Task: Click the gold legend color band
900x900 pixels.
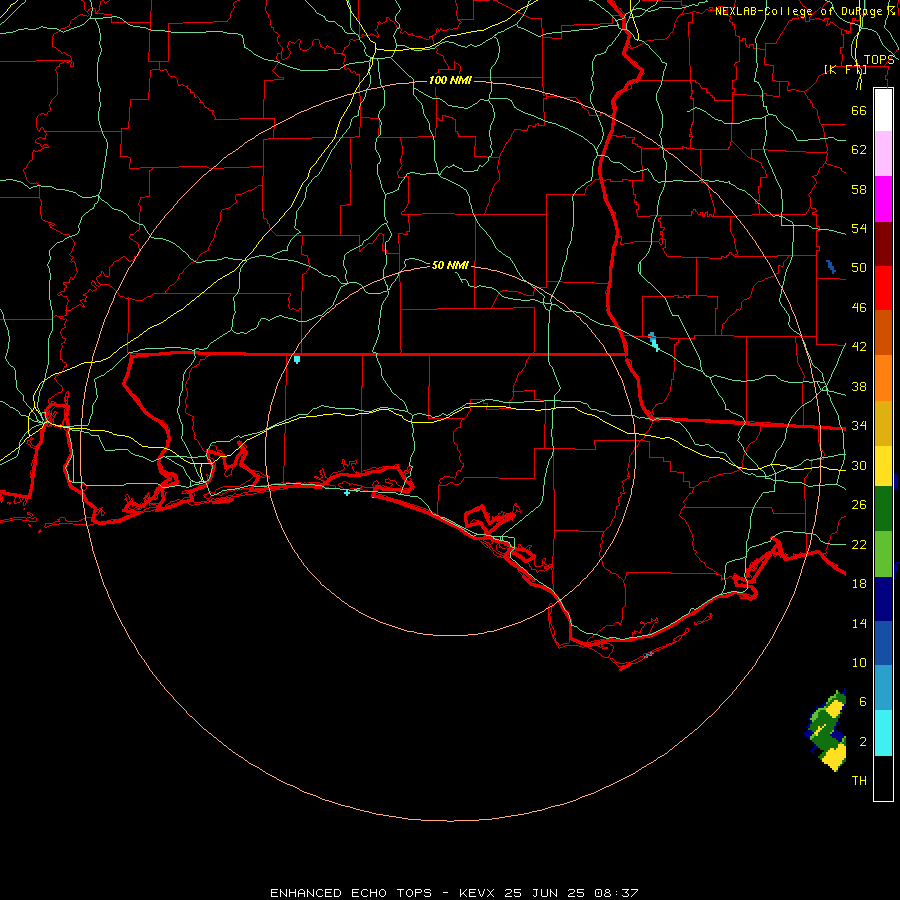Action: 883,423
